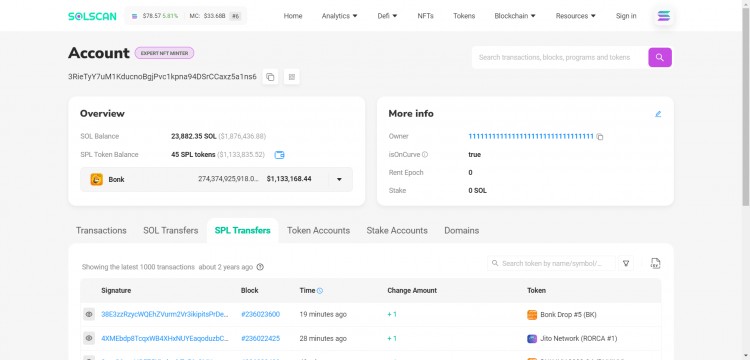750x360 pixels.
Task: Toggle the time format clock icon
Action: pyautogui.click(x=320, y=291)
